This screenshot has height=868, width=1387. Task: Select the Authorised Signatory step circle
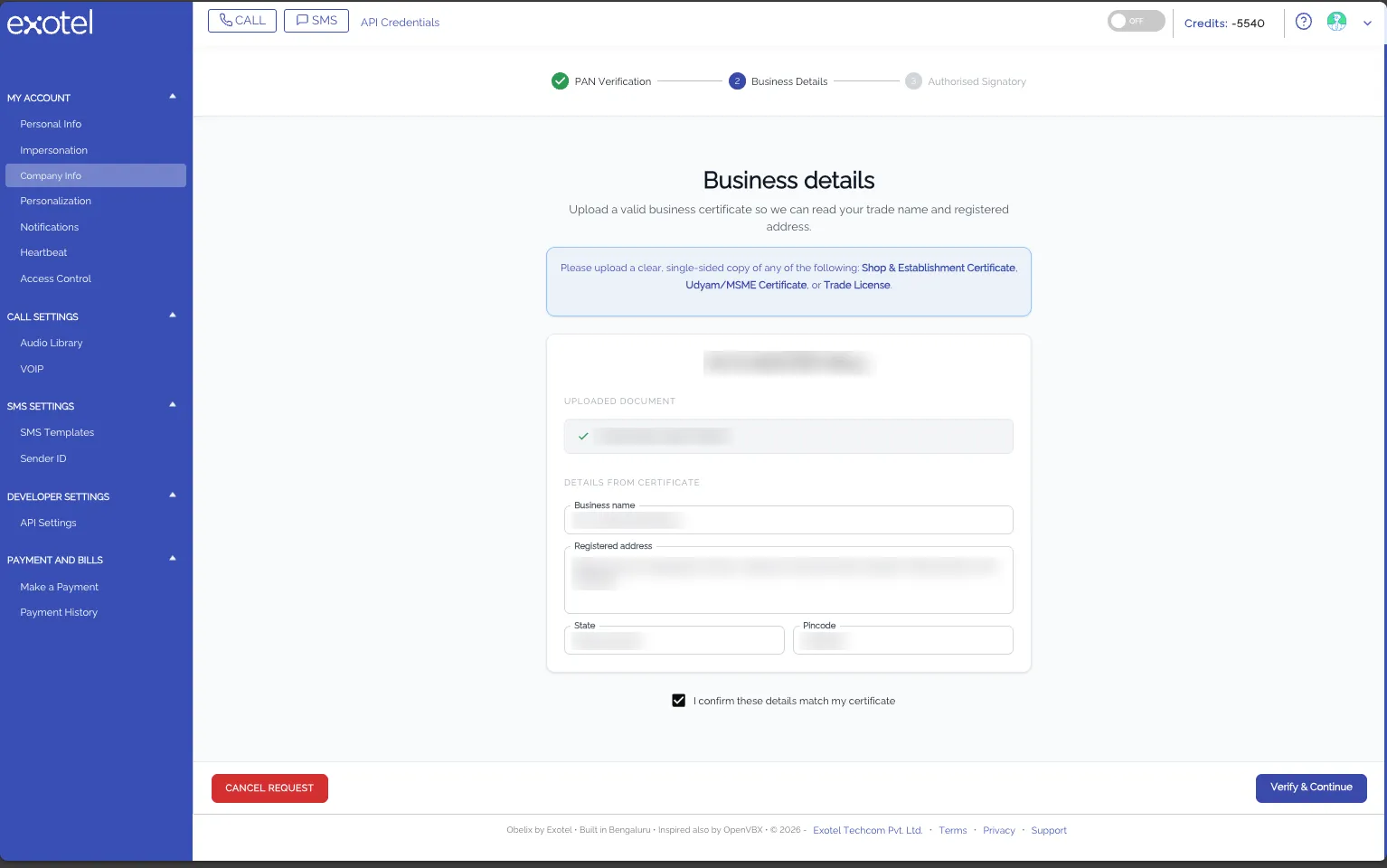913,81
